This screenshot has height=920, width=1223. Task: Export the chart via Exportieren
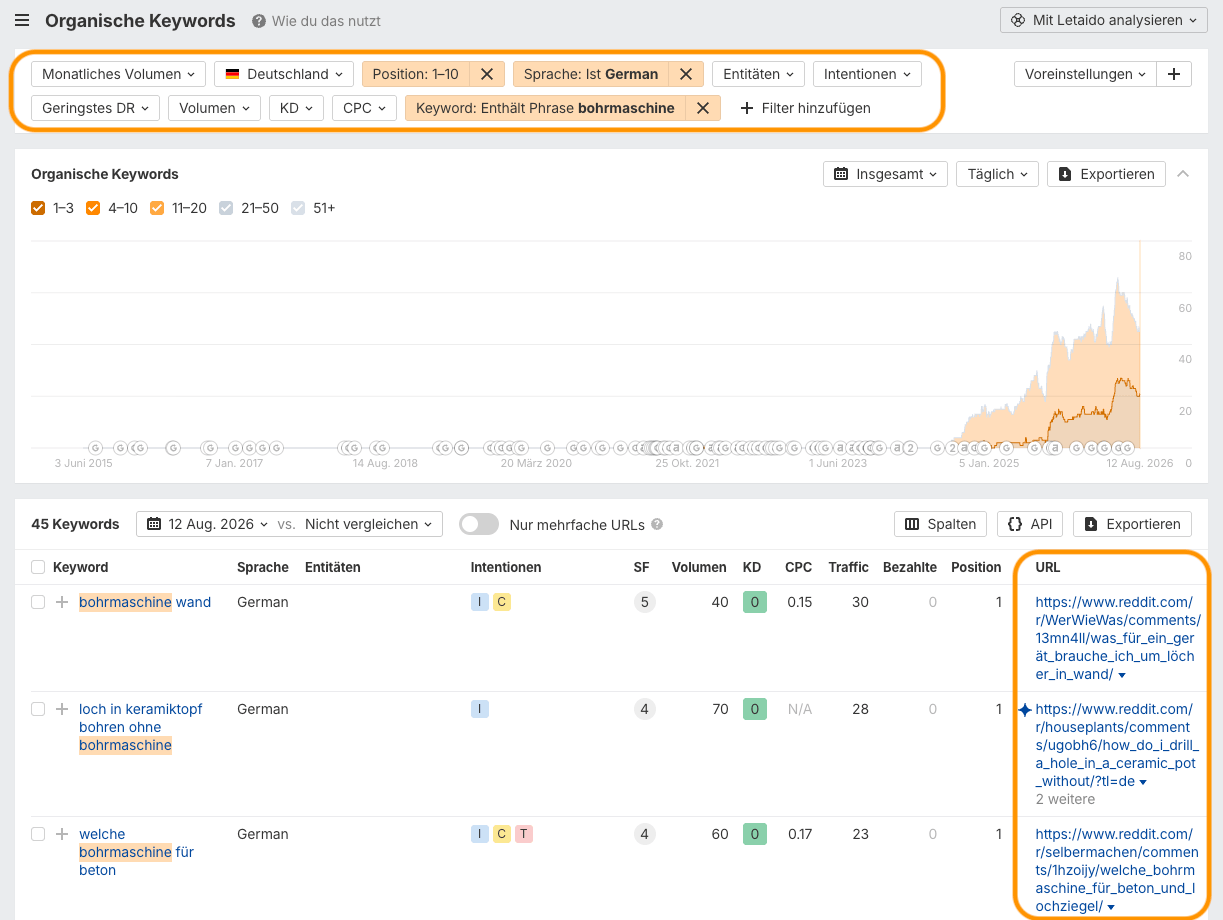[x=1107, y=174]
